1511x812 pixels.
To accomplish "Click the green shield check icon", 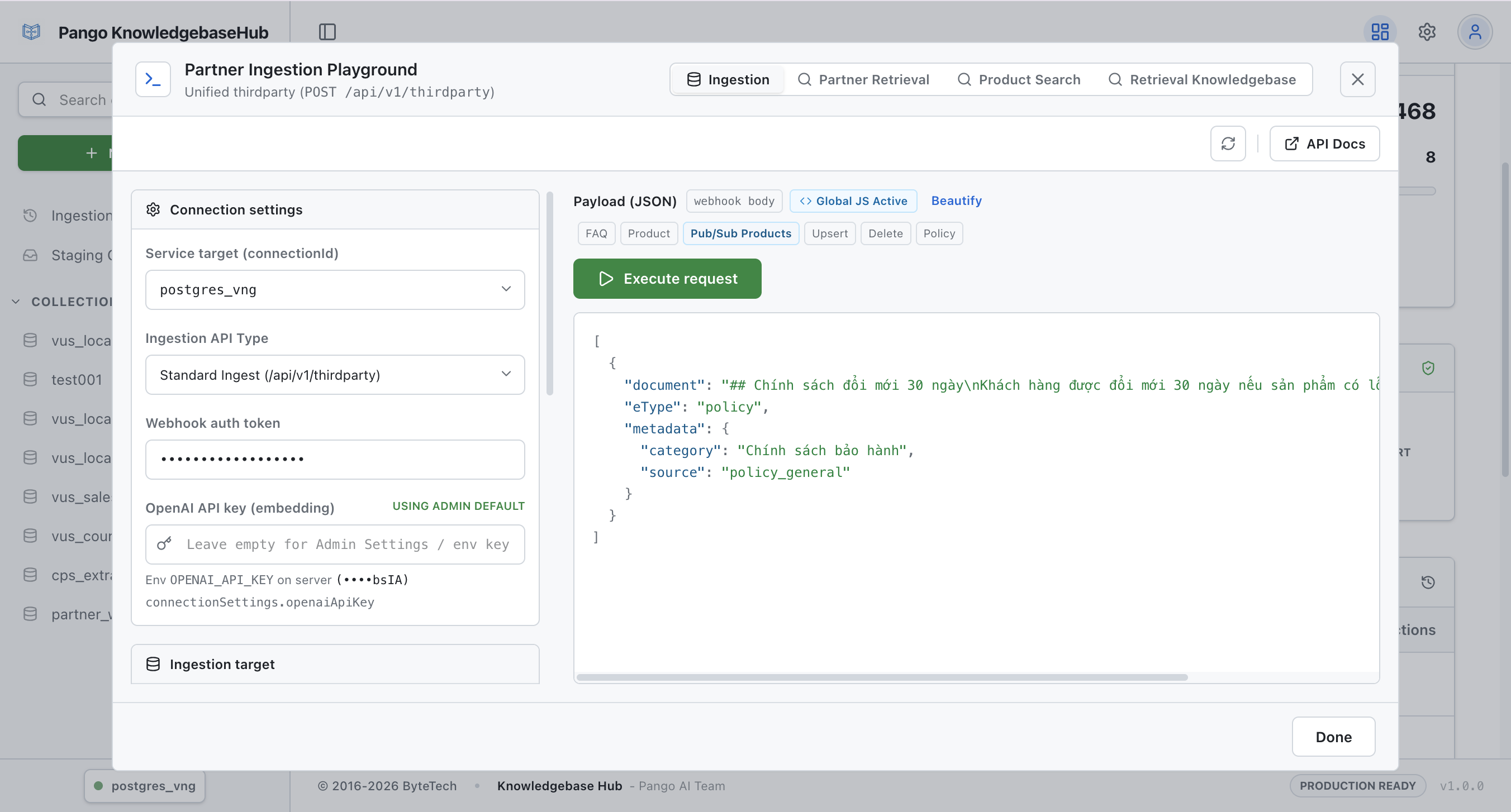I will [x=1428, y=367].
